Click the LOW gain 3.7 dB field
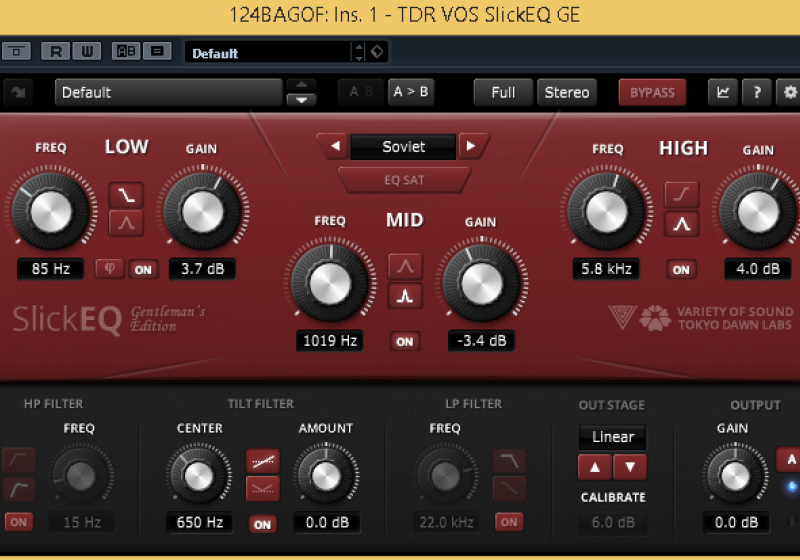800x560 pixels. [x=203, y=269]
